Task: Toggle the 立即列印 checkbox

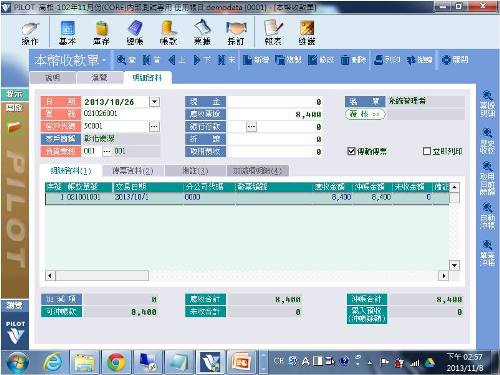Action: click(427, 151)
